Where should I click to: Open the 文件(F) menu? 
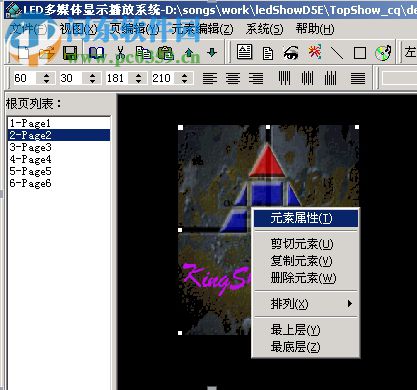click(29, 29)
